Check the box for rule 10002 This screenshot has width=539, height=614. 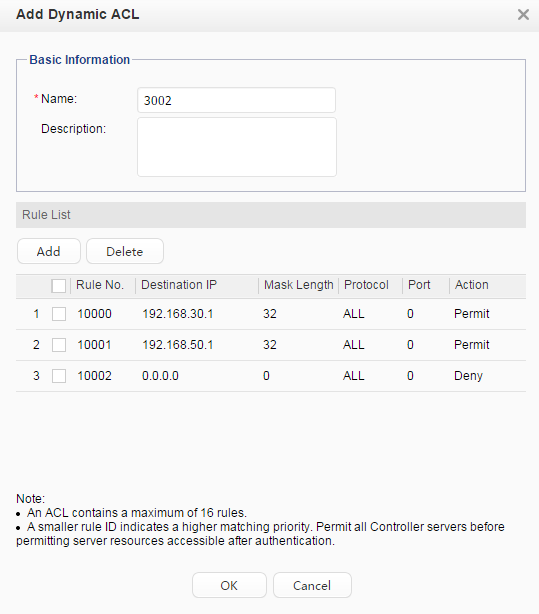pos(59,376)
